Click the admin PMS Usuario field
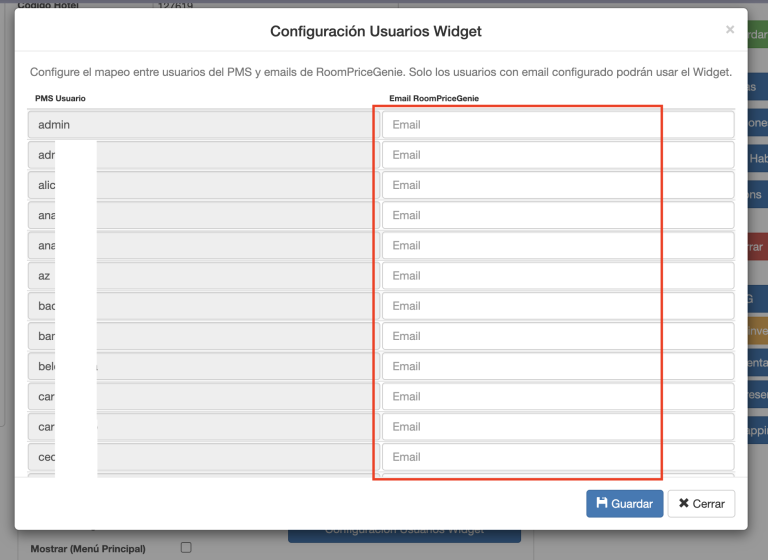Image resolution: width=768 pixels, height=560 pixels. click(200, 125)
